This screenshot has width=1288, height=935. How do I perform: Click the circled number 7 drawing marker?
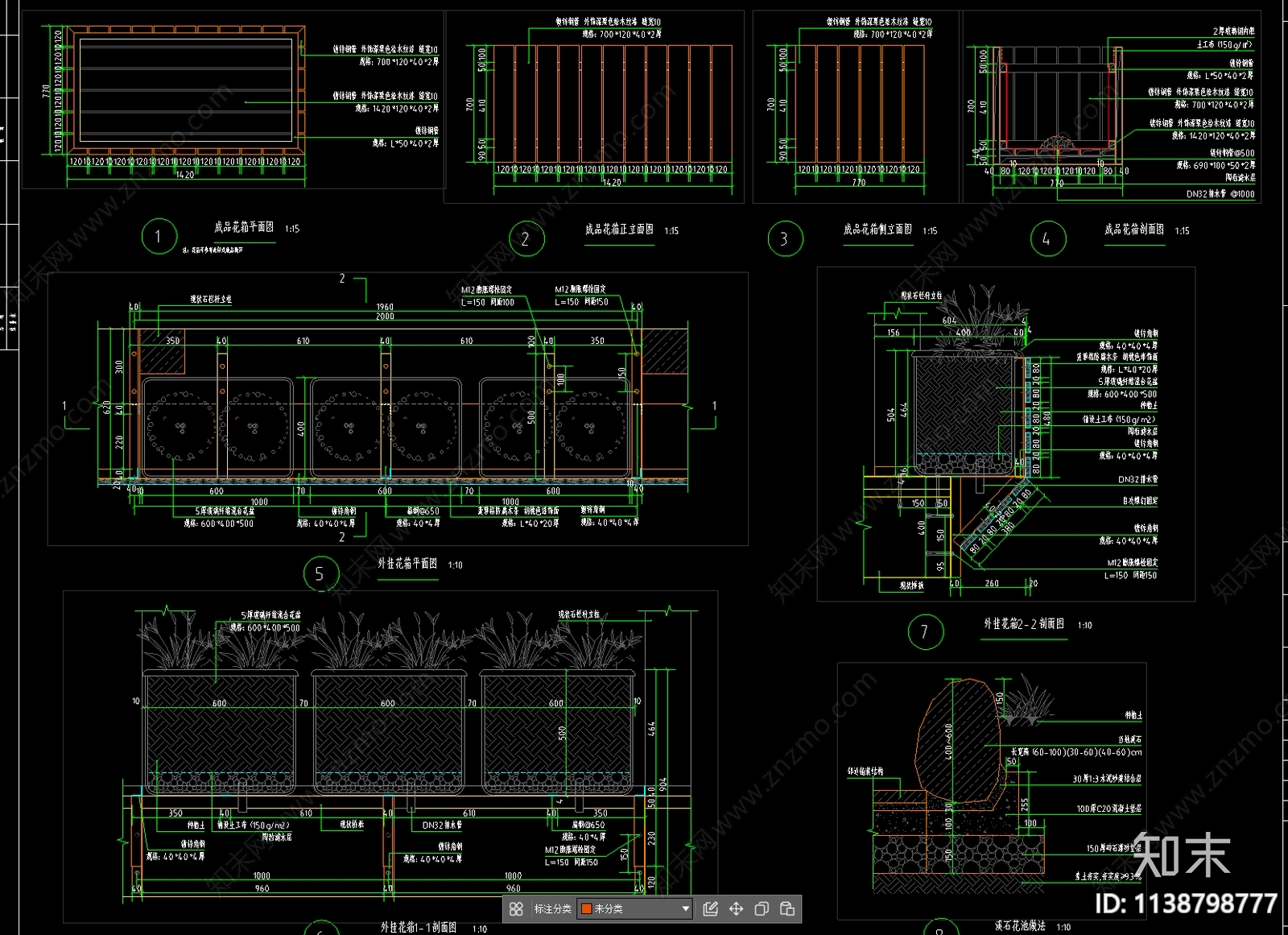[x=925, y=632]
